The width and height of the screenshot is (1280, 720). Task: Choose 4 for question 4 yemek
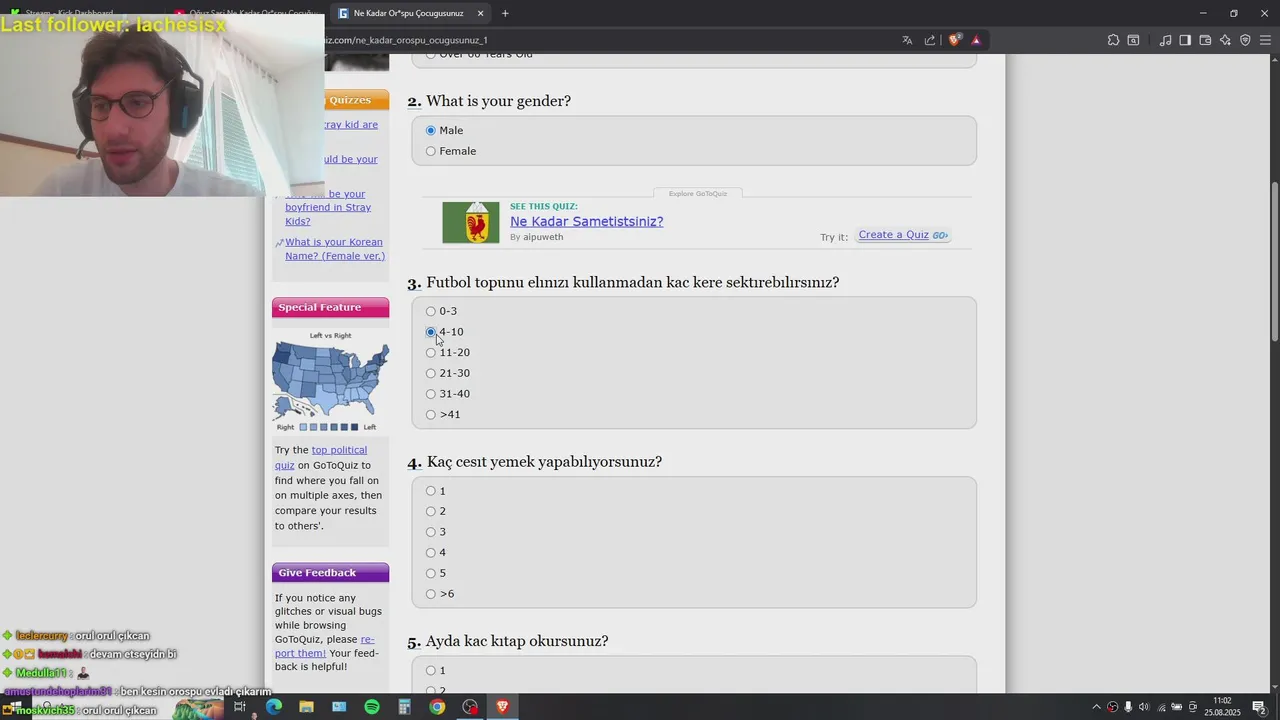click(x=431, y=553)
